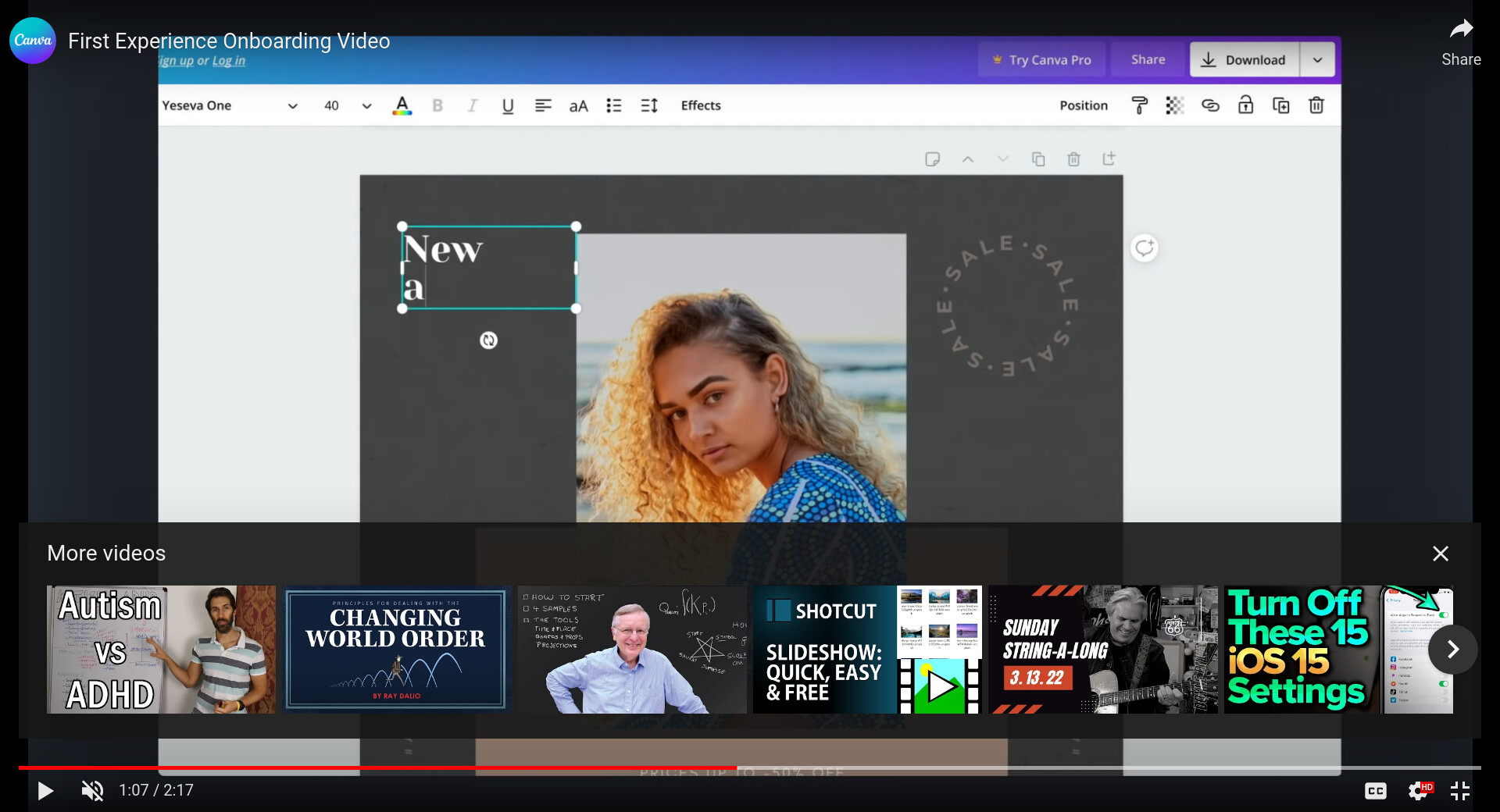Screen dimensions: 1500x812
Task: Click the Share arrow icon
Action: point(1461,30)
